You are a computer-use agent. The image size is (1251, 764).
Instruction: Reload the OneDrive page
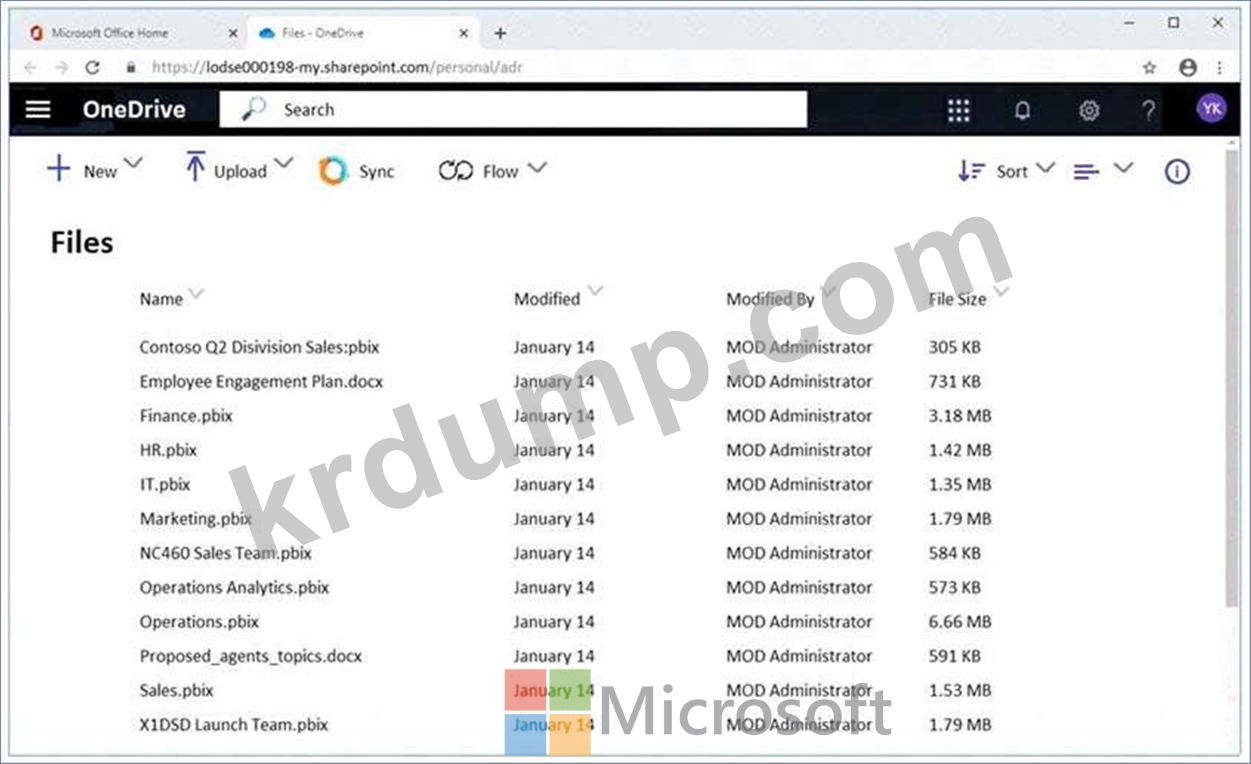coord(93,67)
